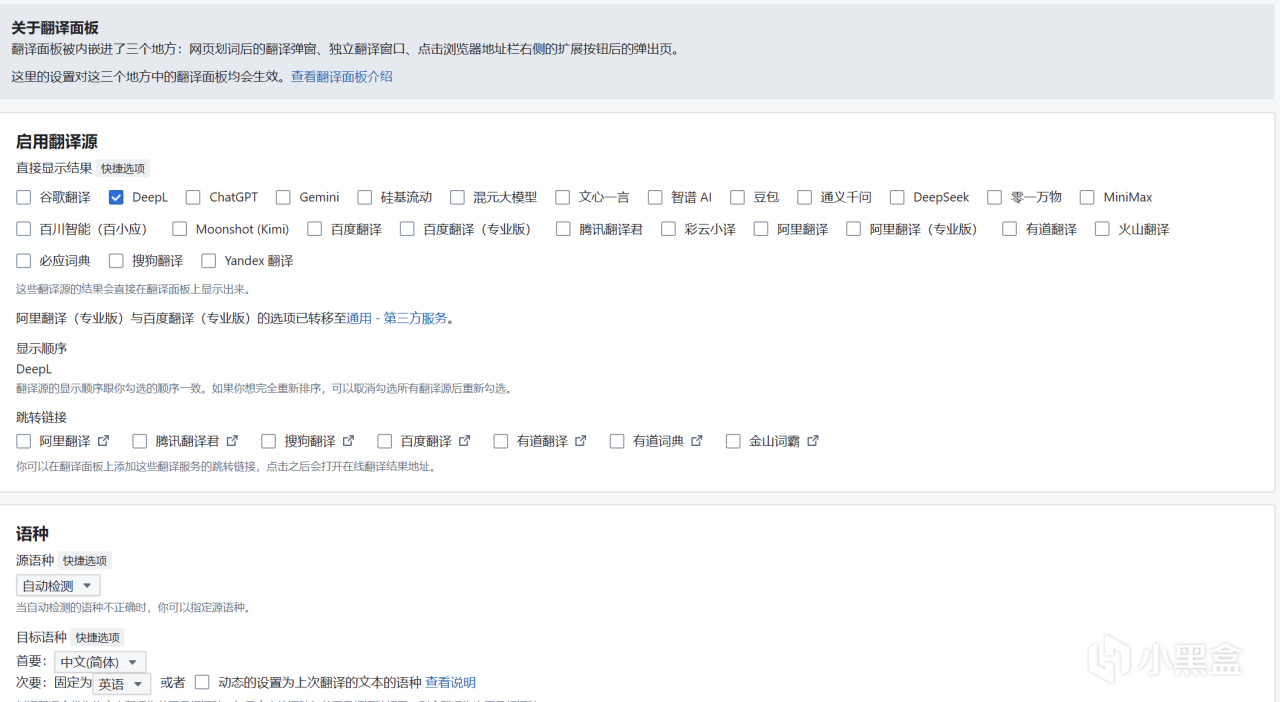Uncheck the DeepL translation source

click(116, 197)
